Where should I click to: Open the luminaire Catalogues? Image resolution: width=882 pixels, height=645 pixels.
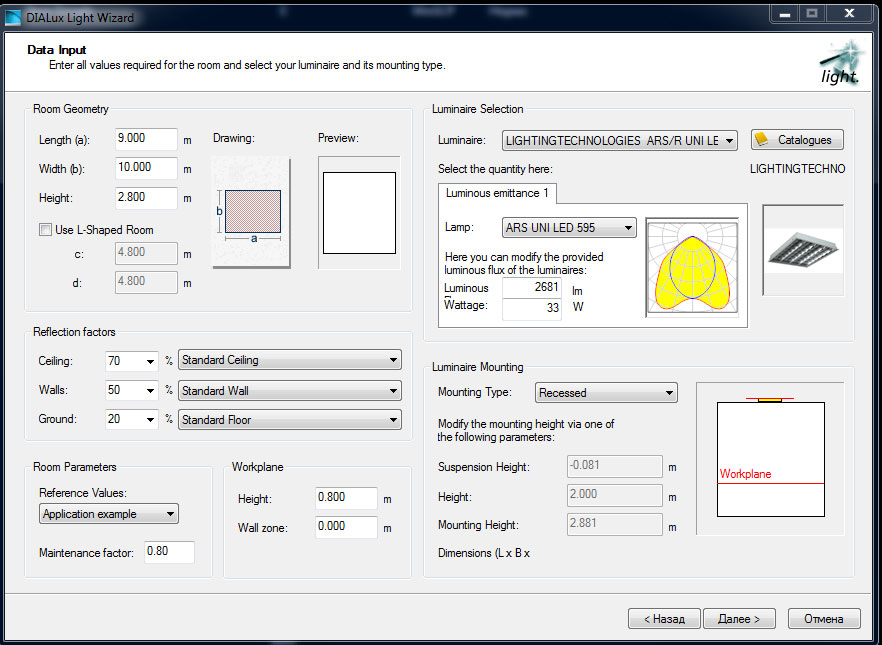click(x=797, y=140)
